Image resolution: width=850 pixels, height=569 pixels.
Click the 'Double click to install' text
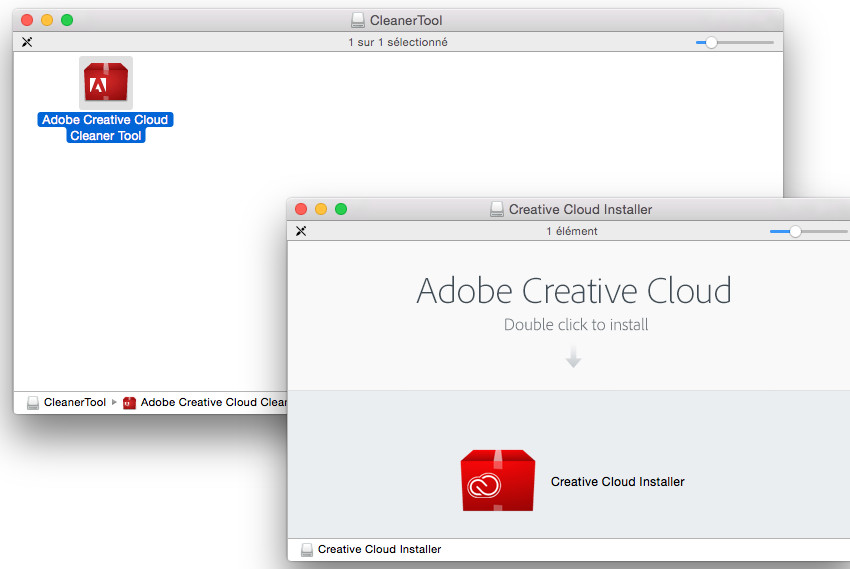[x=576, y=325]
